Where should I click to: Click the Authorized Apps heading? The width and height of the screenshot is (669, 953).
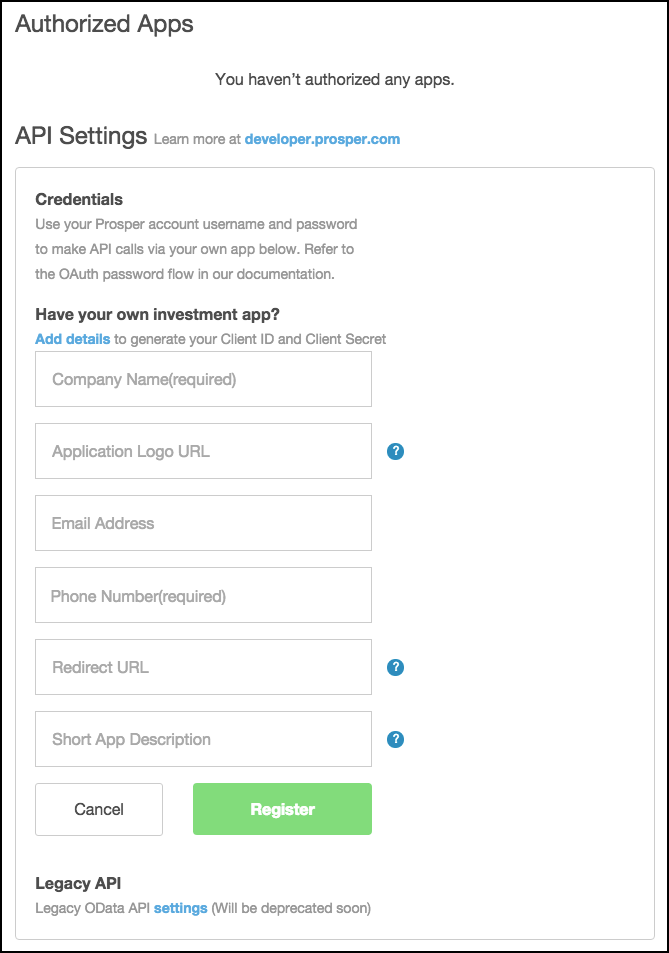103,24
